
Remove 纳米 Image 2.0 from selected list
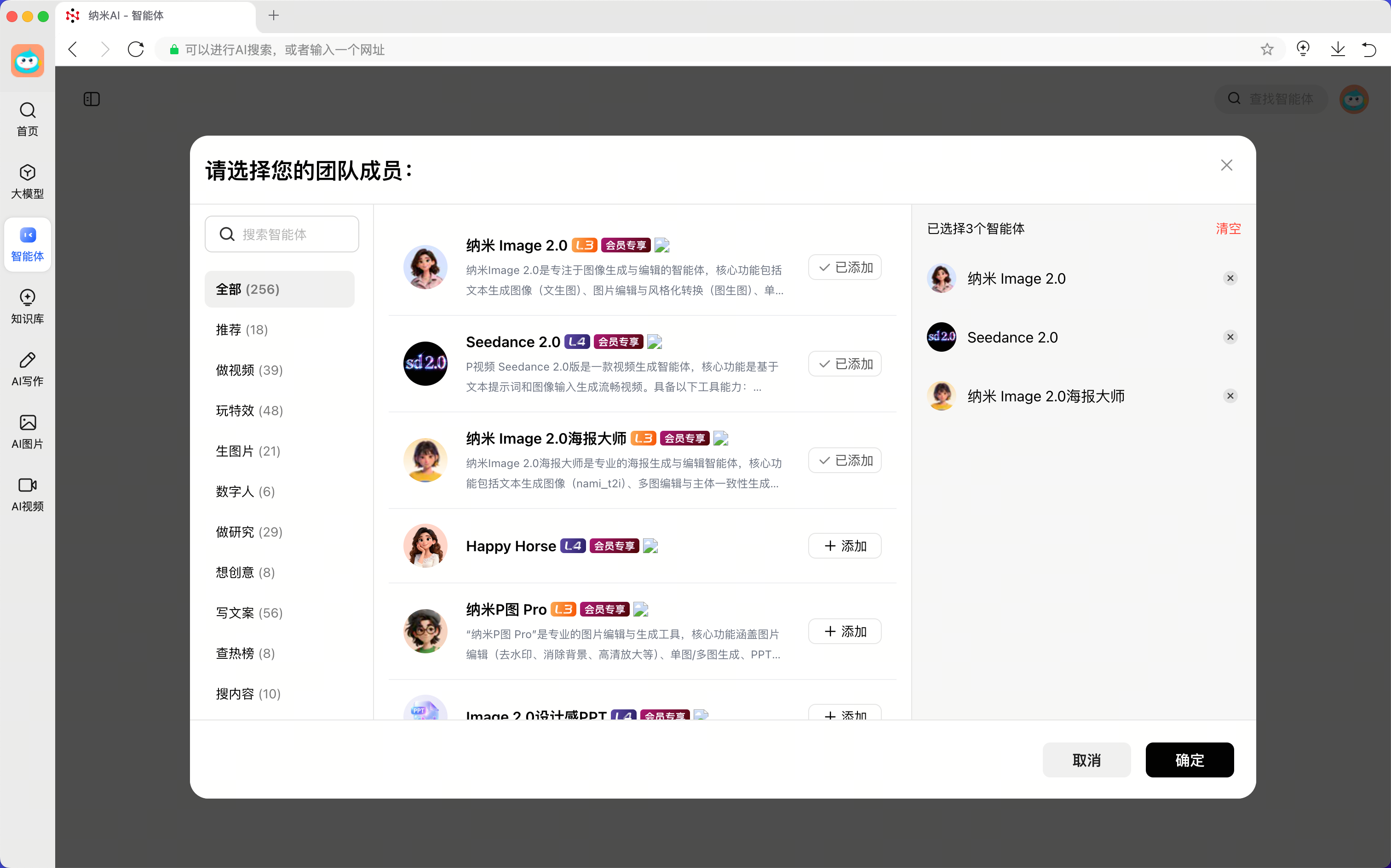tap(1230, 279)
